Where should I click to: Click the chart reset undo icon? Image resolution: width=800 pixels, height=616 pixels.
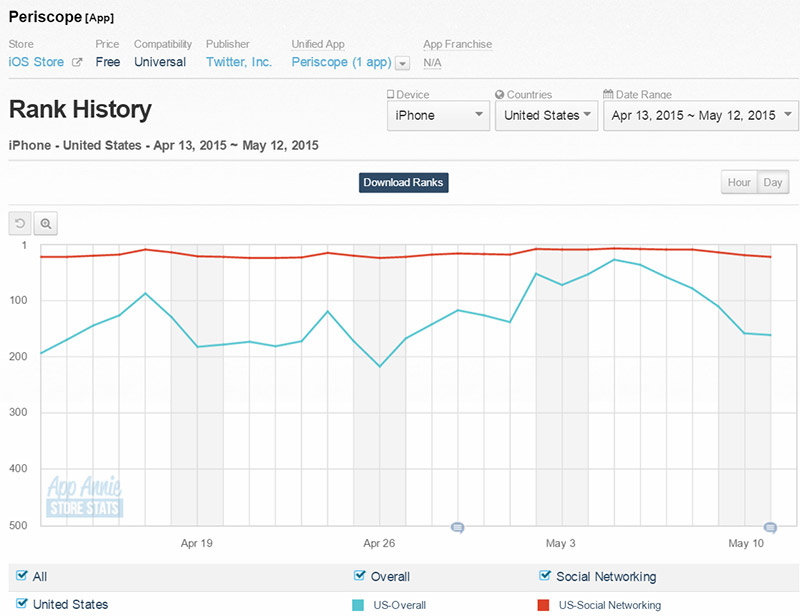[x=20, y=224]
